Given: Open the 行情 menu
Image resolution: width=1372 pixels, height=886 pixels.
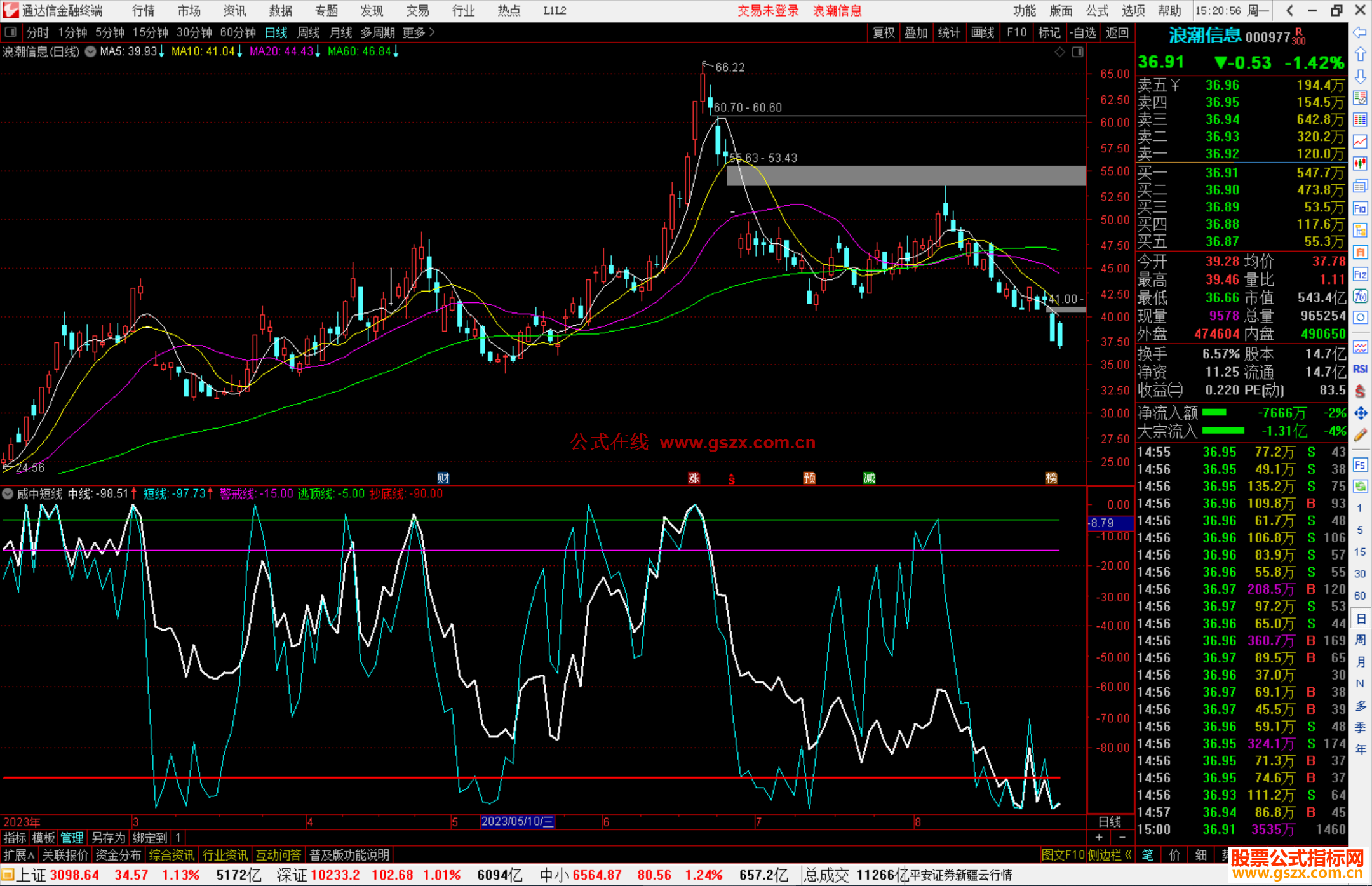Looking at the screenshot, I should coord(143,11).
